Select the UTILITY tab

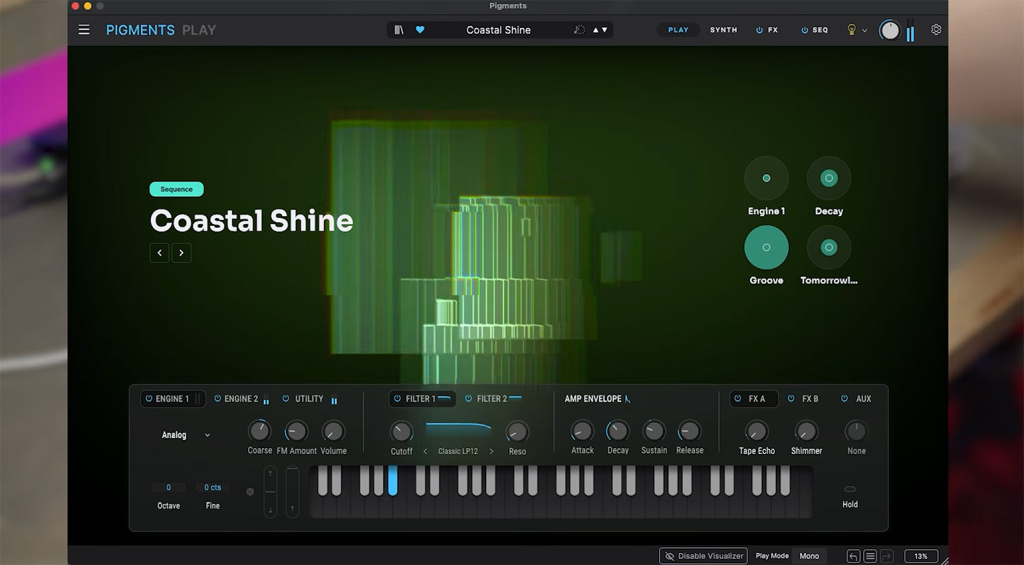coord(309,398)
